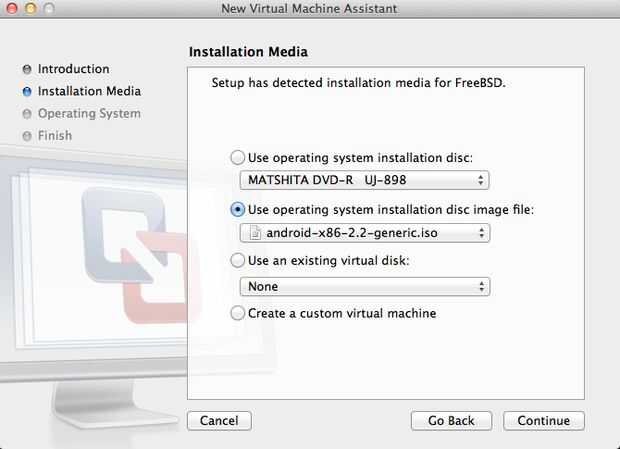The height and width of the screenshot is (449, 620).
Task: Choose 'Use an existing virtual disk' option
Action: coord(237,261)
